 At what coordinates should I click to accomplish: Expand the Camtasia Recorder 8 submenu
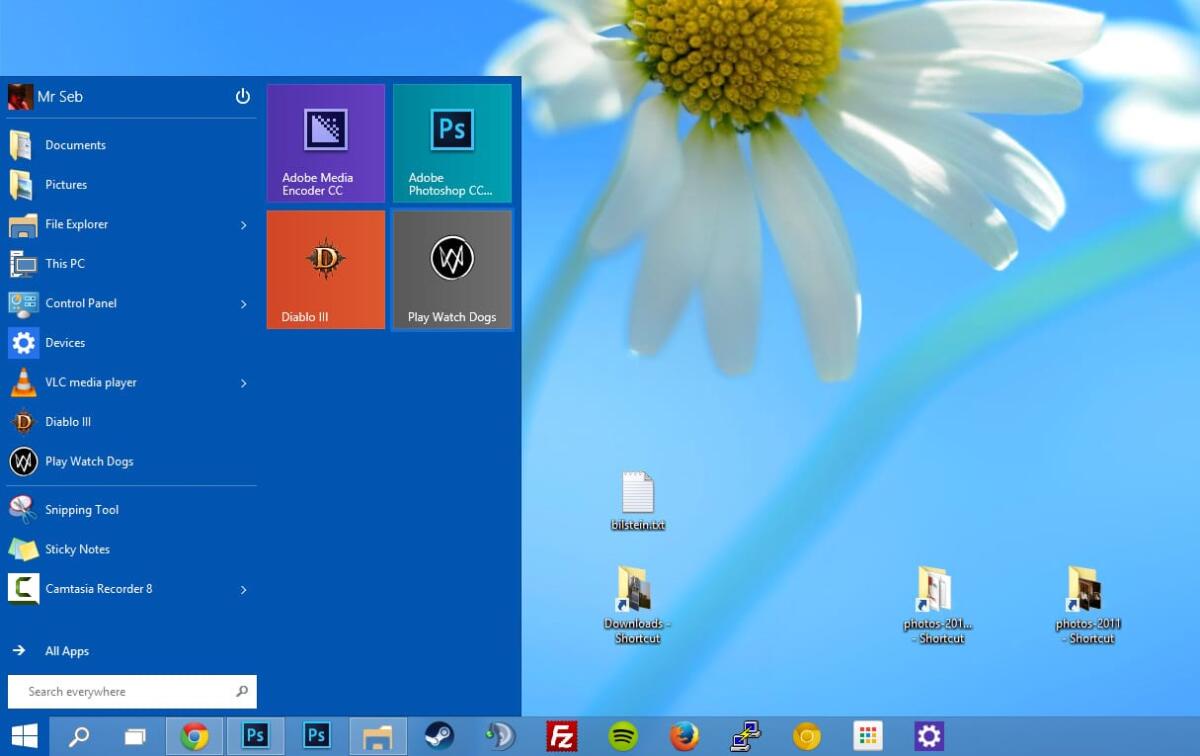click(x=243, y=589)
